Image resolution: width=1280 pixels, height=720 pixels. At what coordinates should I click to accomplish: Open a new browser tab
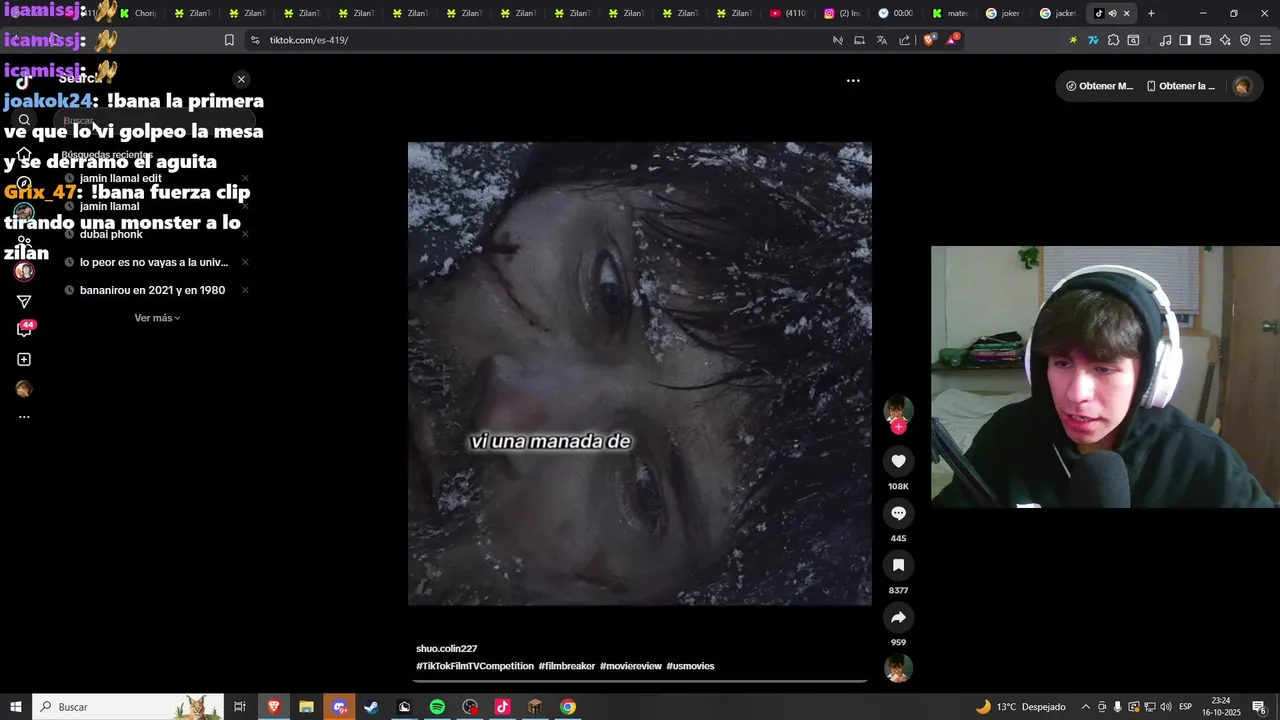click(x=1151, y=13)
